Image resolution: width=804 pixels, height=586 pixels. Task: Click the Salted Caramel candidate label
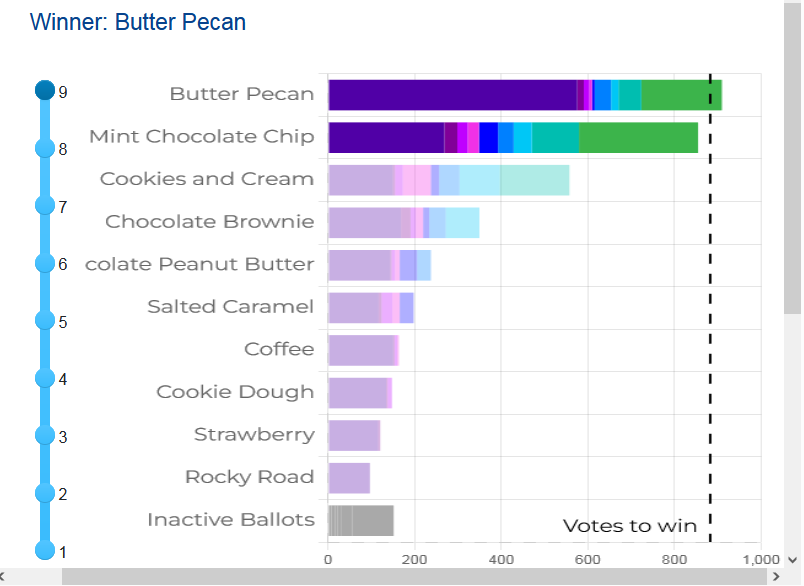[x=230, y=307]
